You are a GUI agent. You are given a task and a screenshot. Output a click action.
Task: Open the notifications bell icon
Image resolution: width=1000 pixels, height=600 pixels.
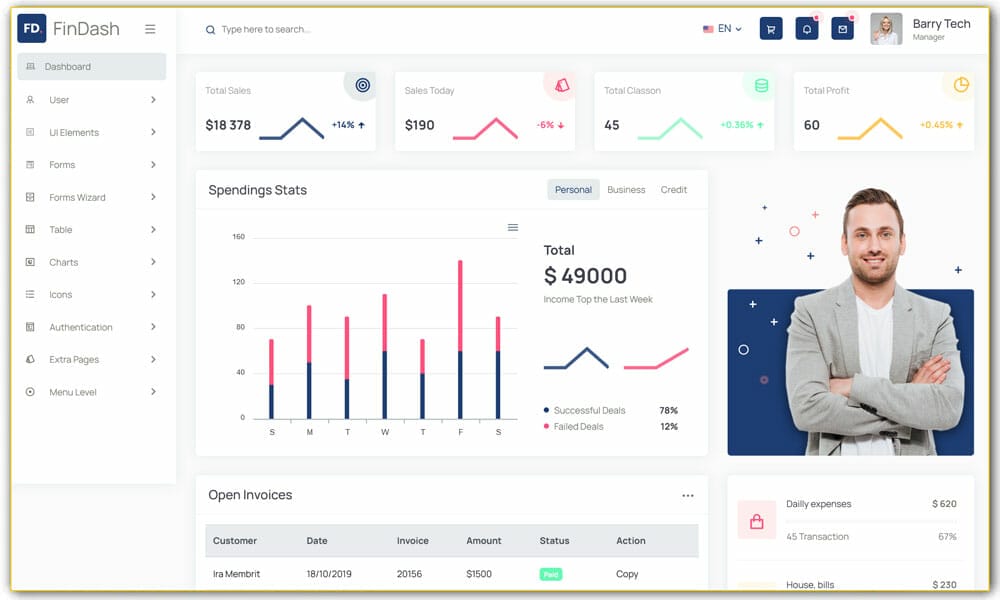click(x=806, y=28)
